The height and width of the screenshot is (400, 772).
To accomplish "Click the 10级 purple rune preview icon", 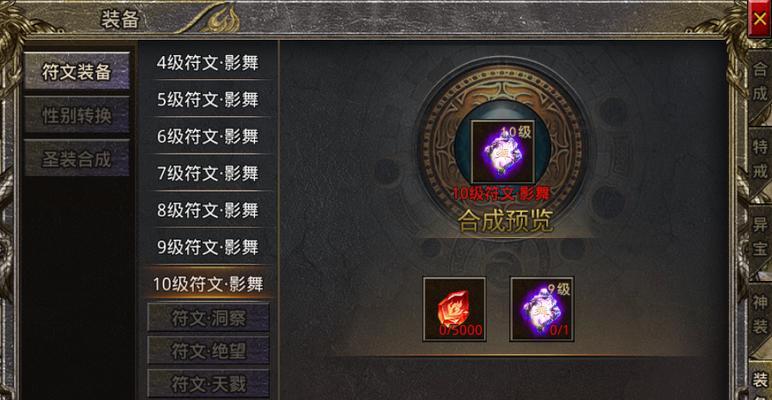I will point(502,152).
